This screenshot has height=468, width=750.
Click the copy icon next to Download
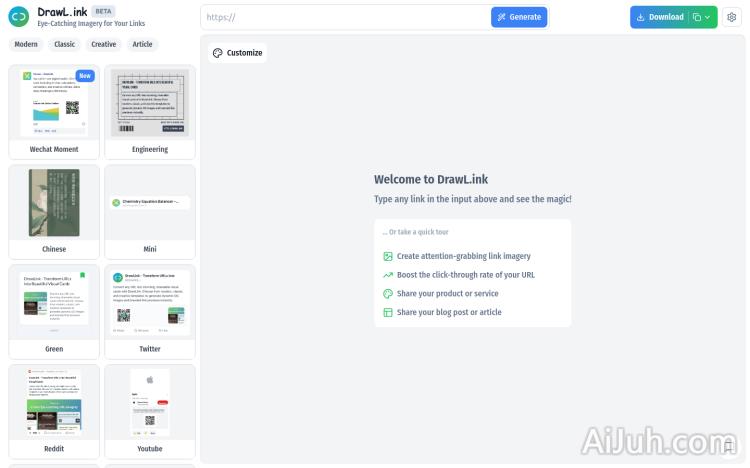coord(697,17)
